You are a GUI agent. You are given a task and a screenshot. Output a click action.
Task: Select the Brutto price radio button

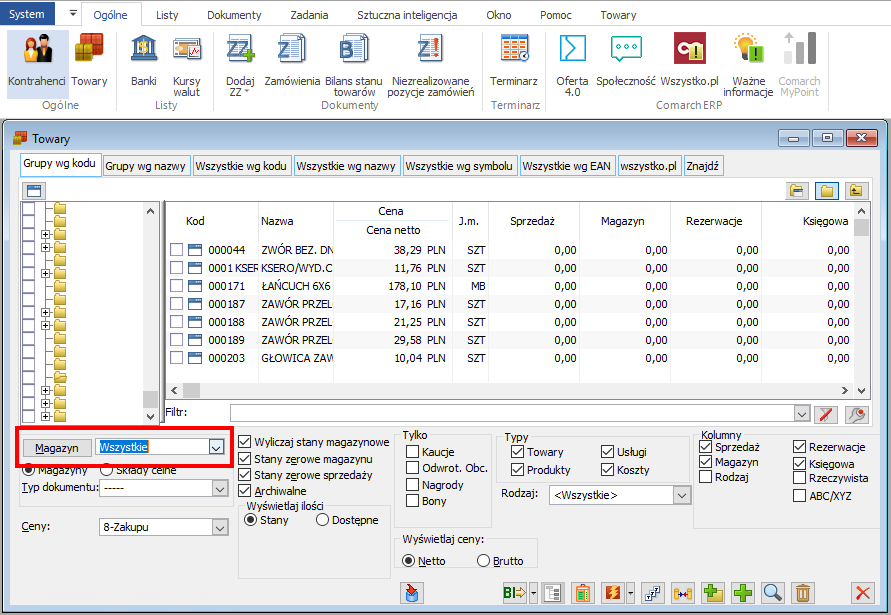pyautogui.click(x=484, y=561)
